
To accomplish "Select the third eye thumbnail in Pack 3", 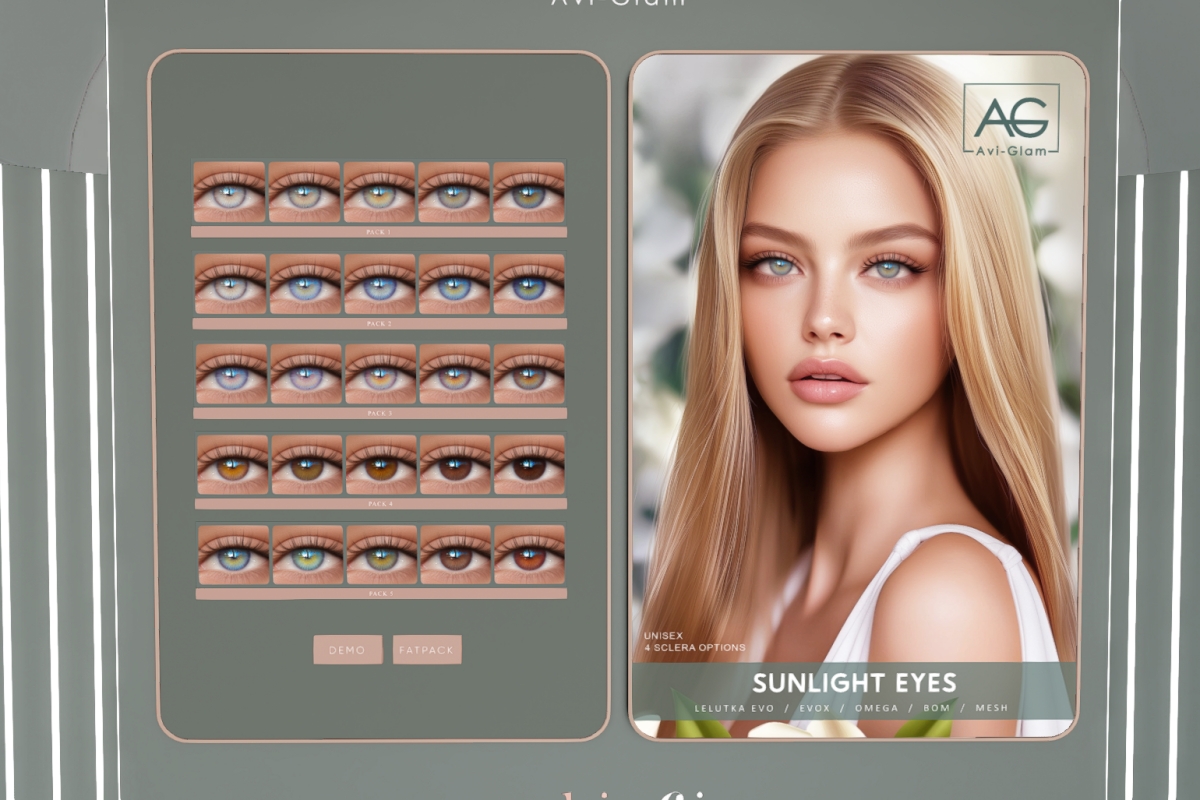I will tap(380, 374).
